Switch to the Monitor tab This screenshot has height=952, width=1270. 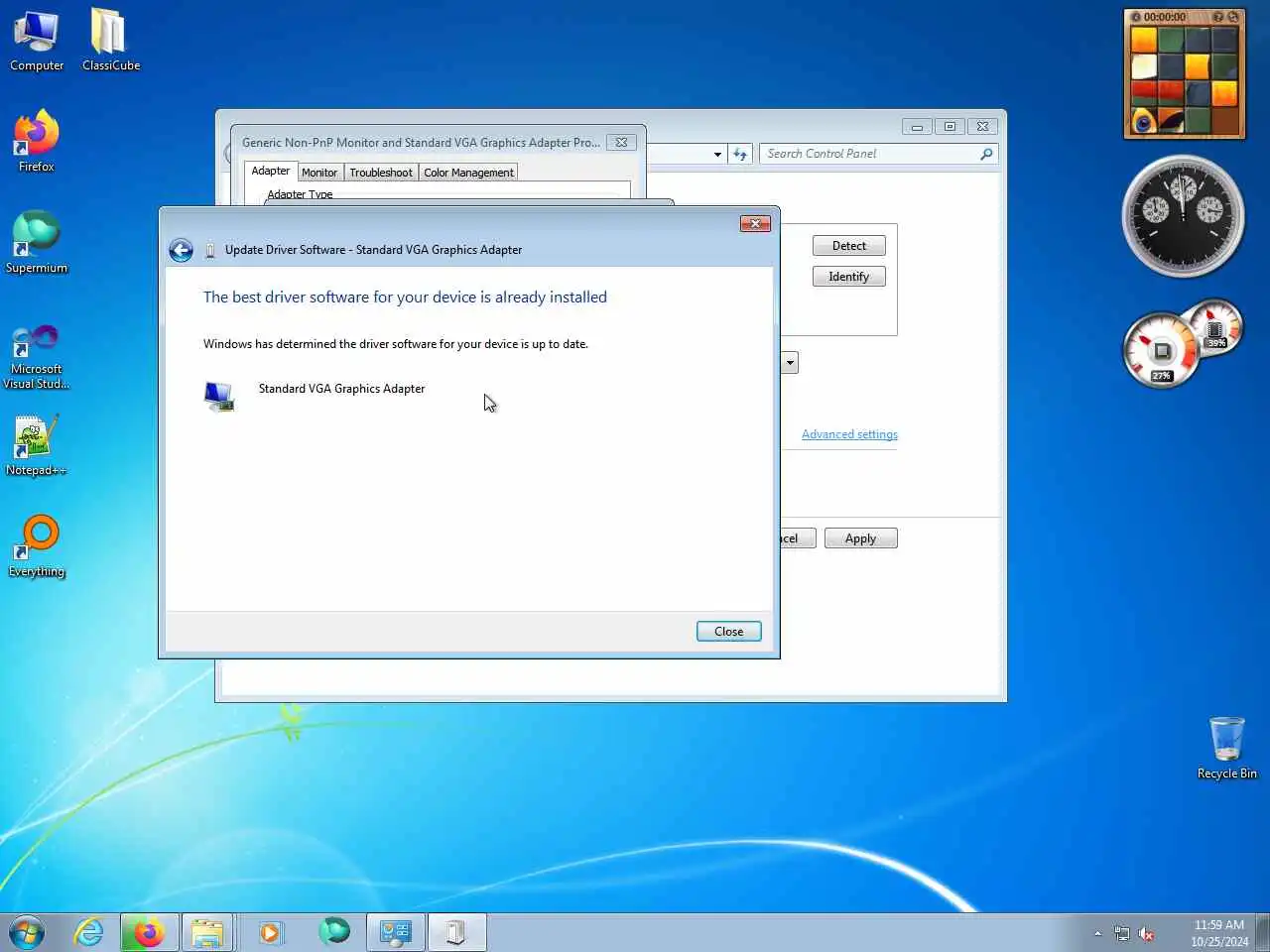tap(319, 173)
